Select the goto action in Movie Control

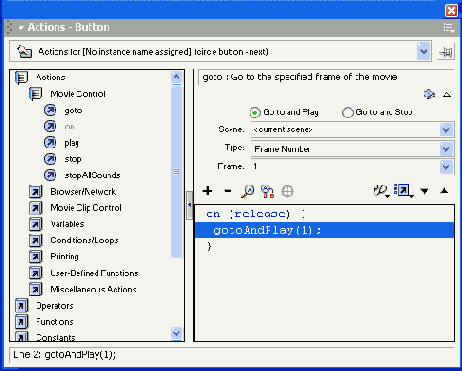pos(73,110)
